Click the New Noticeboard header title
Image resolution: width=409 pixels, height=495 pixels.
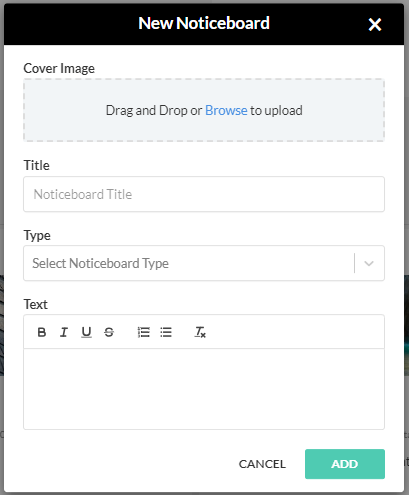point(204,23)
